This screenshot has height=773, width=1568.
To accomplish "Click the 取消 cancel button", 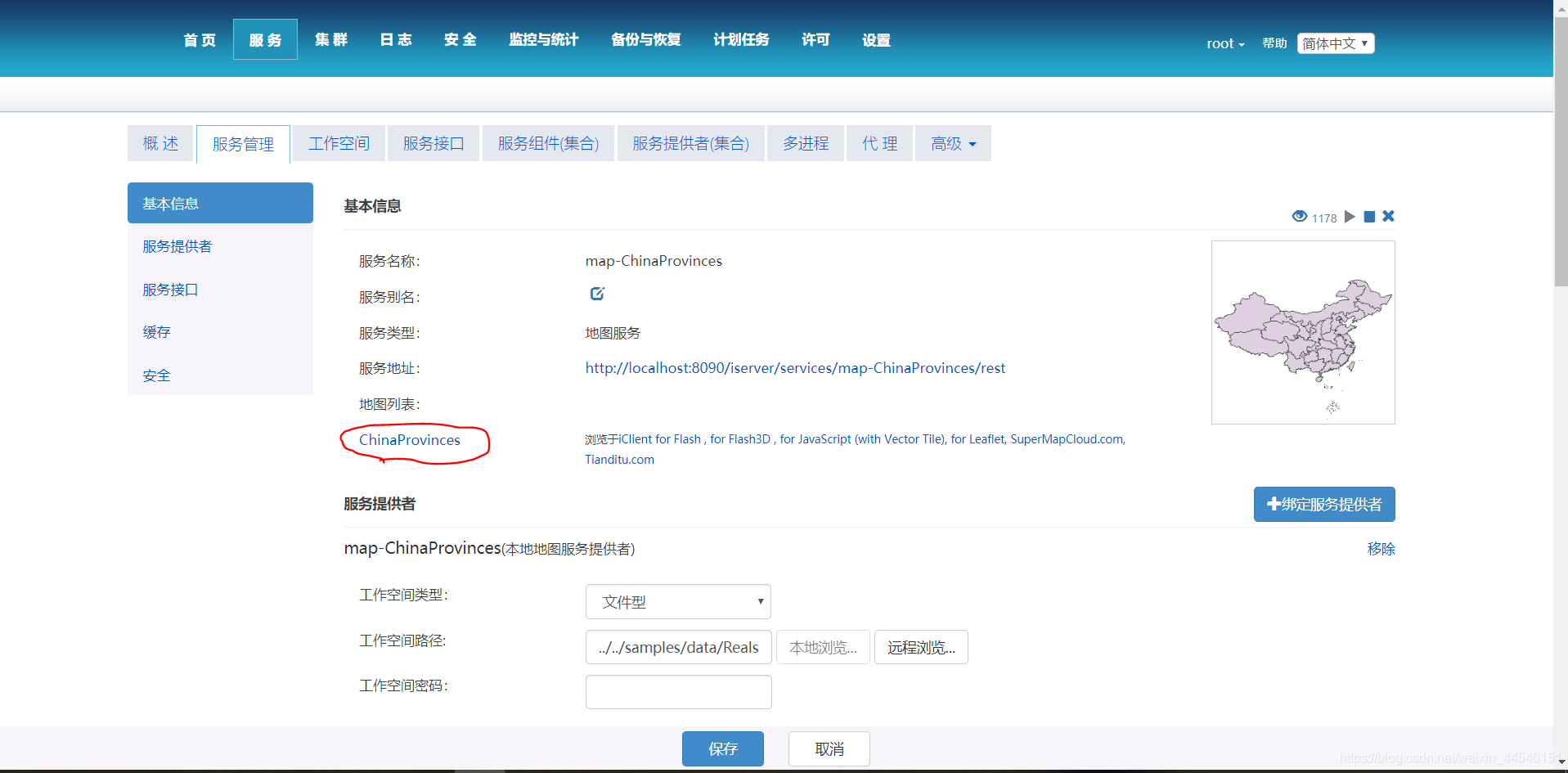I will click(829, 748).
